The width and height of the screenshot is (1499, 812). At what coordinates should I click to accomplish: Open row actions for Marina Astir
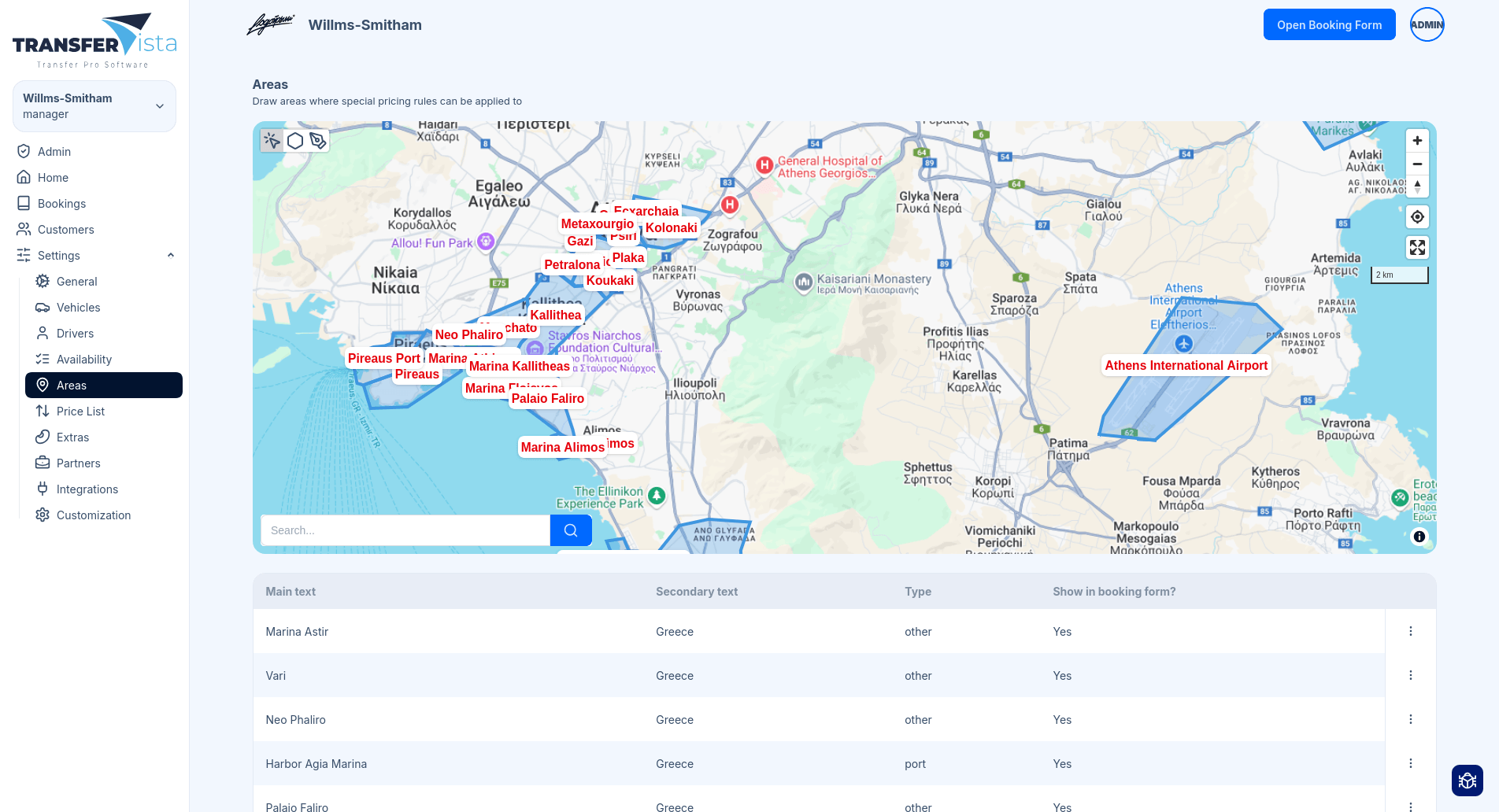(x=1411, y=631)
